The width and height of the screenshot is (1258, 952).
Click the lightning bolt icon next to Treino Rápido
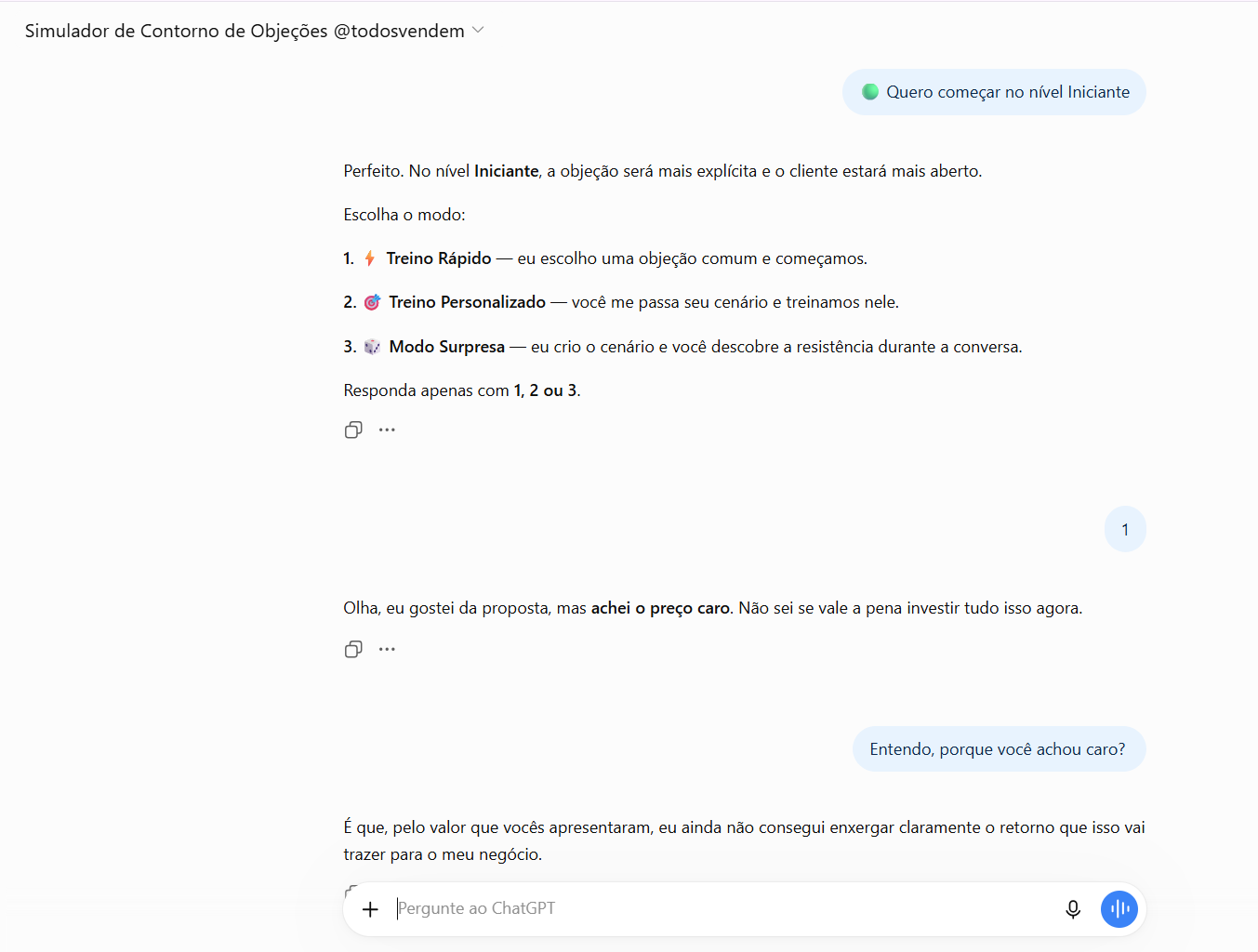click(x=370, y=258)
